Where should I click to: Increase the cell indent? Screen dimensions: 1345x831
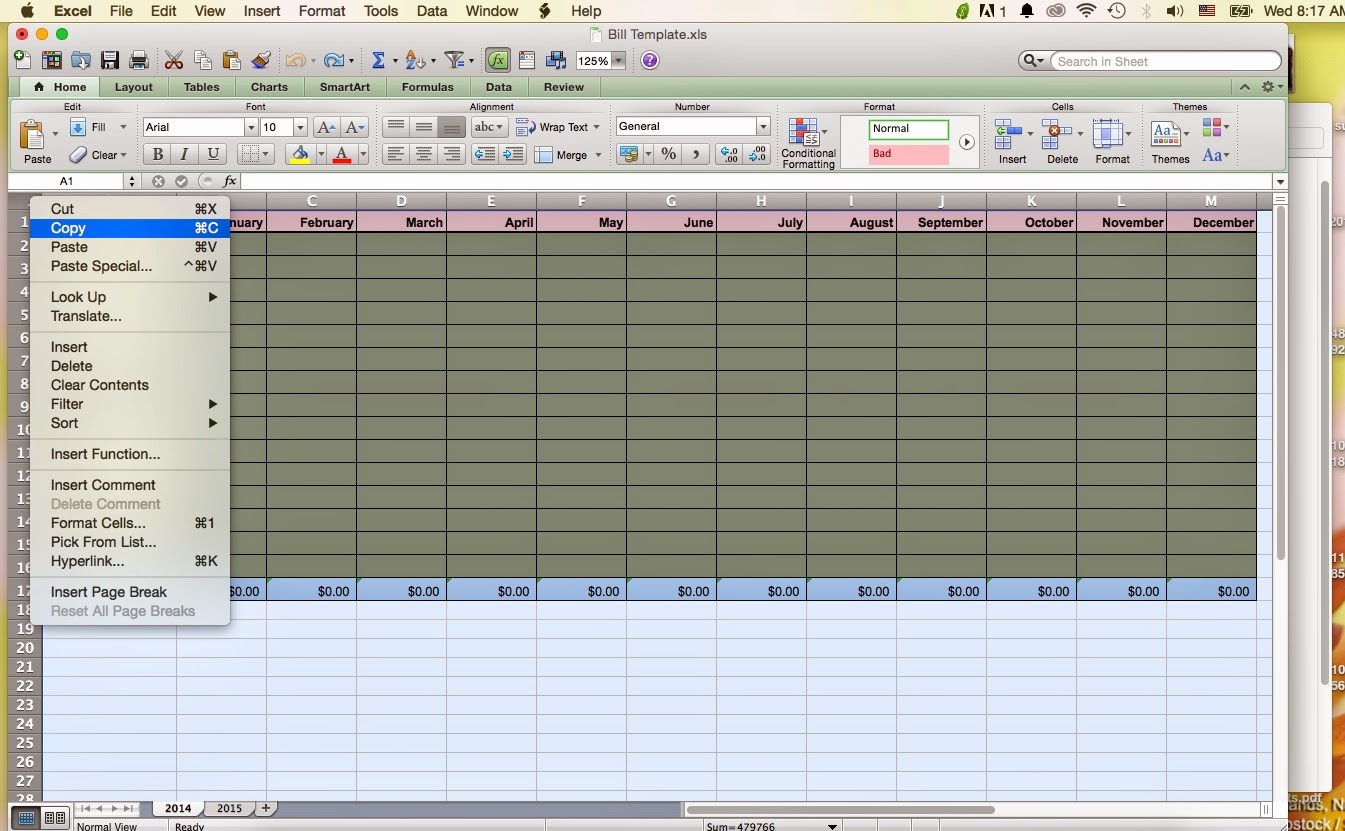513,155
